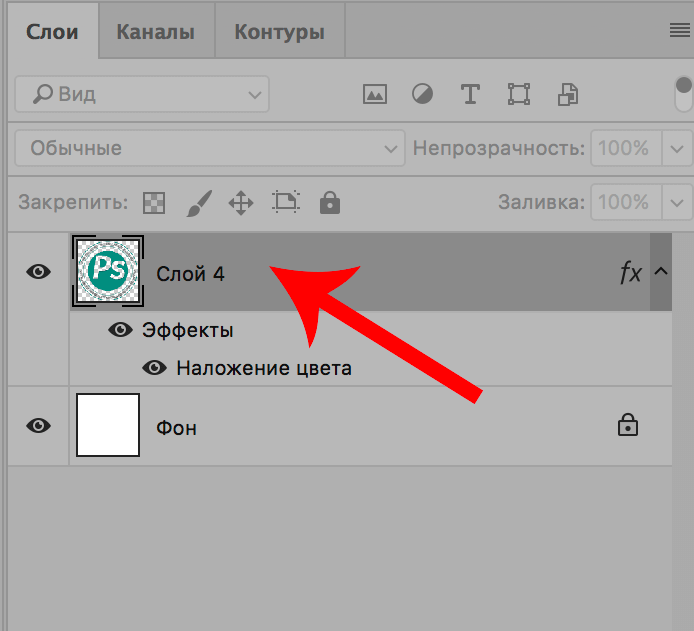Filter layers by pixel layer icon

[x=375, y=95]
